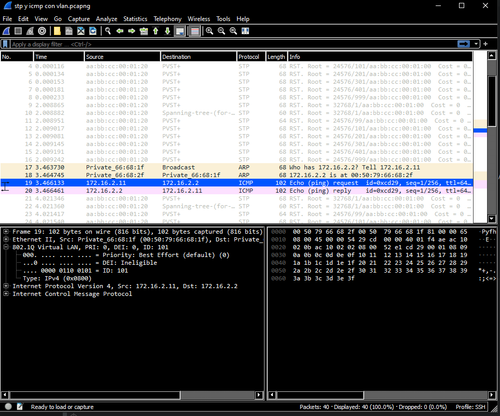Close this capture file icon

point(81,31)
